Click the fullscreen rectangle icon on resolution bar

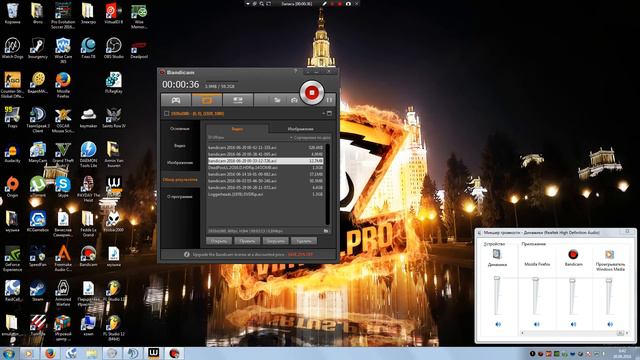point(329,113)
